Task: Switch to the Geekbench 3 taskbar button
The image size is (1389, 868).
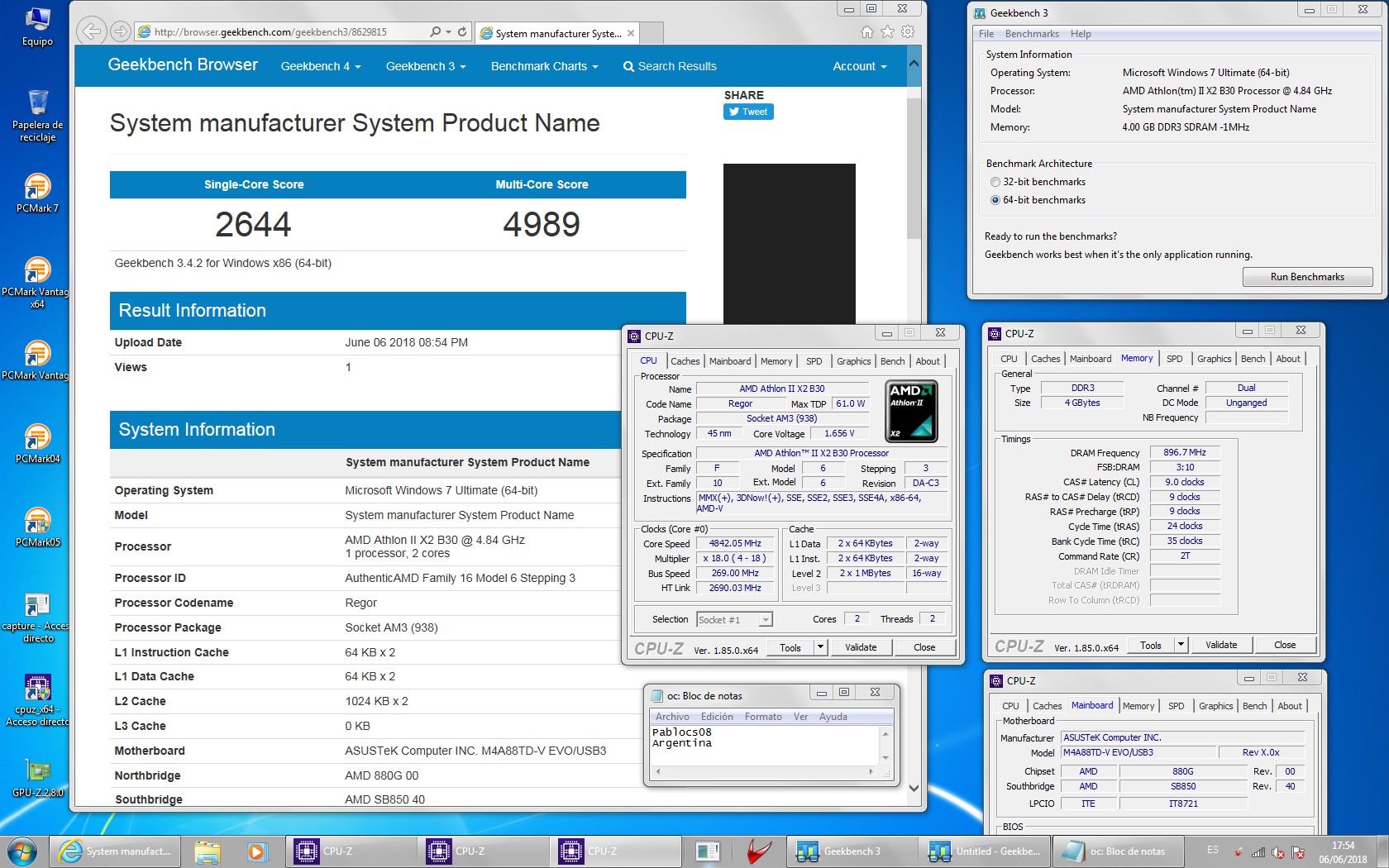Action: 851,851
